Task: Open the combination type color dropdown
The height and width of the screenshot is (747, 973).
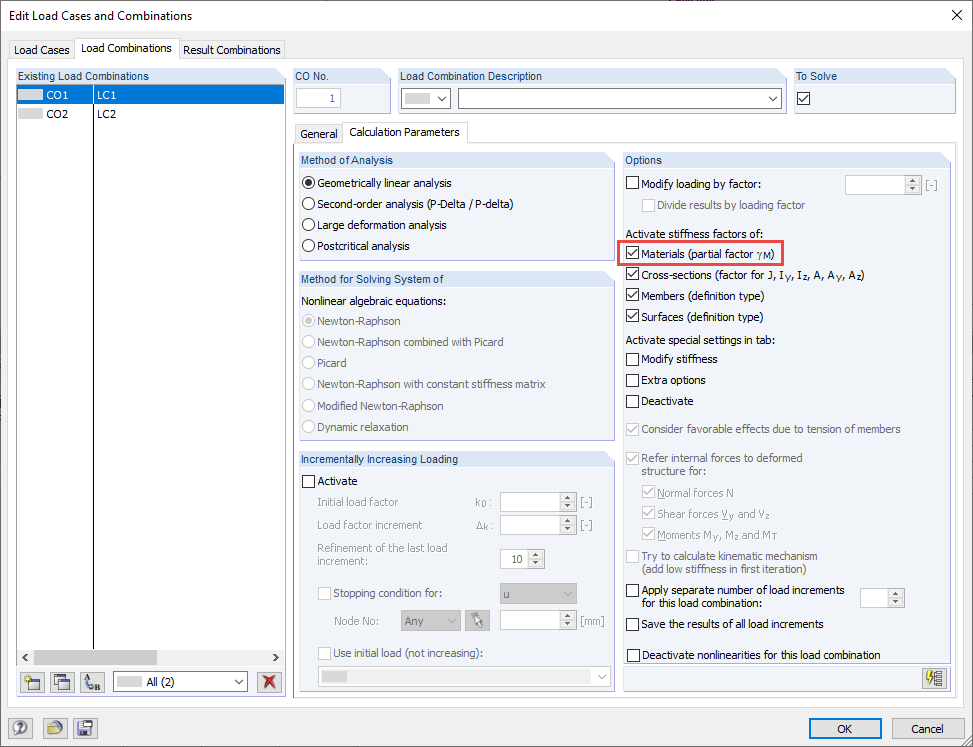Action: tap(426, 99)
